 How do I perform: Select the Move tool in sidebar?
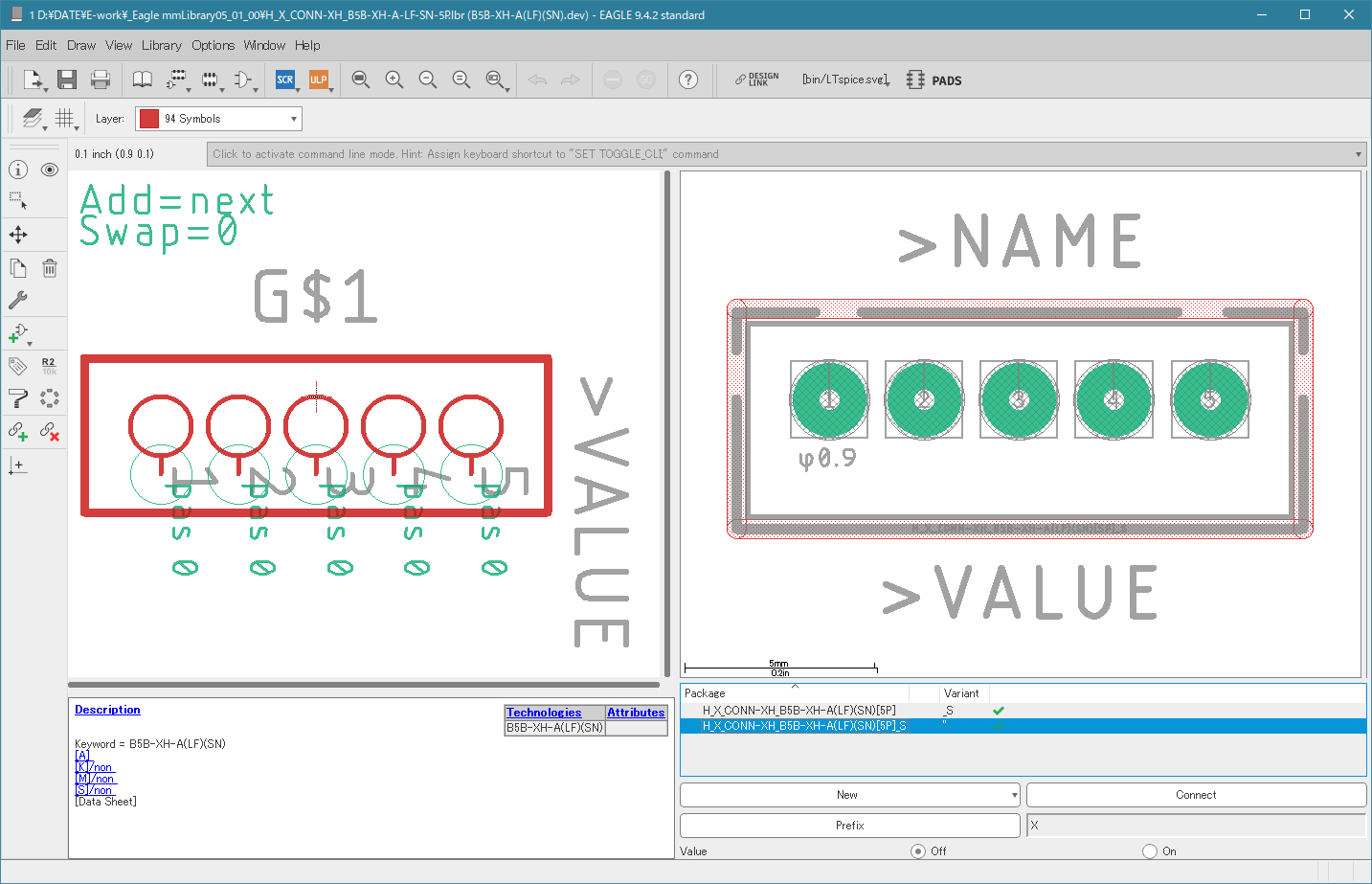(x=18, y=235)
